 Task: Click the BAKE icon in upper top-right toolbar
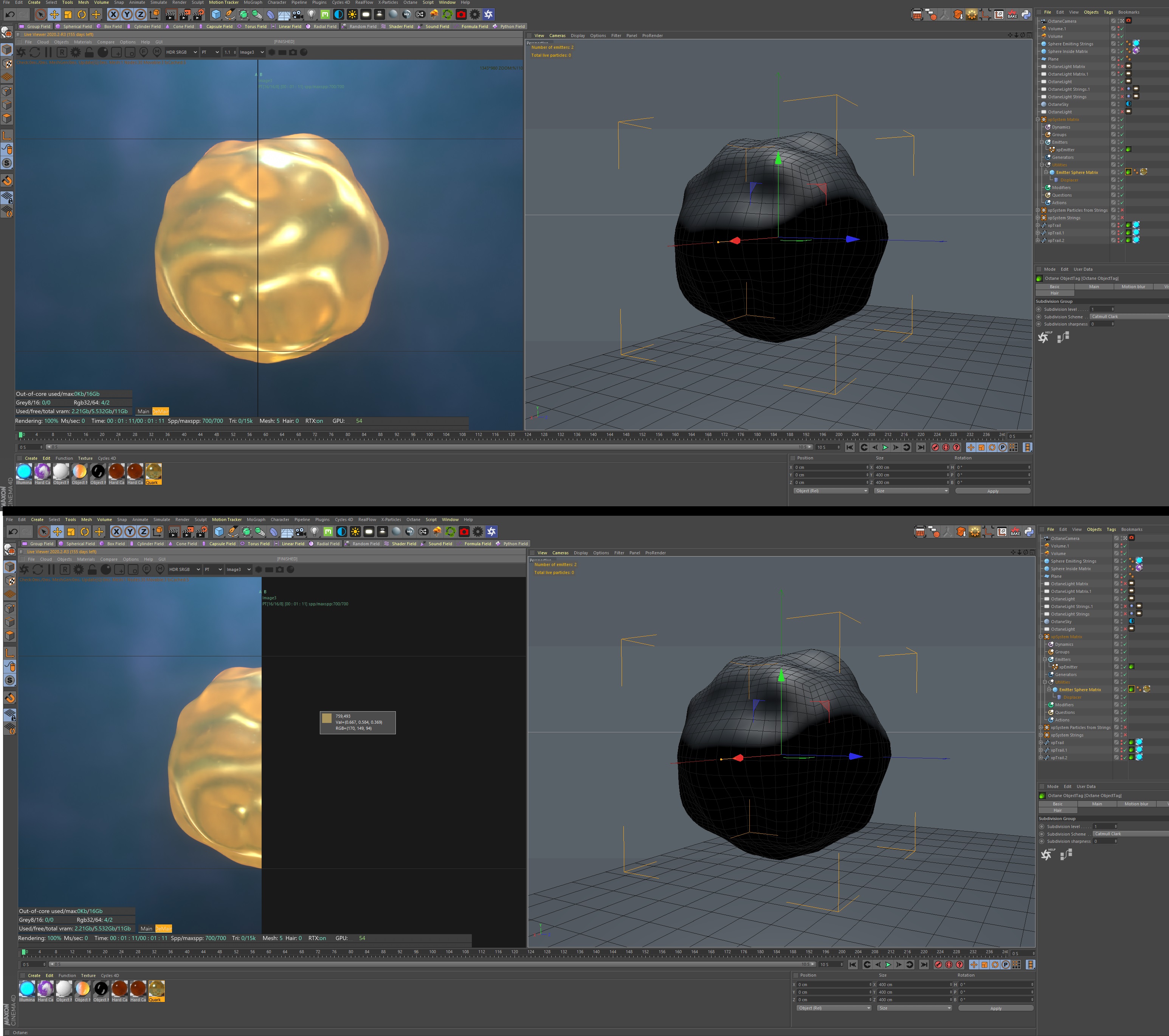tap(1012, 14)
